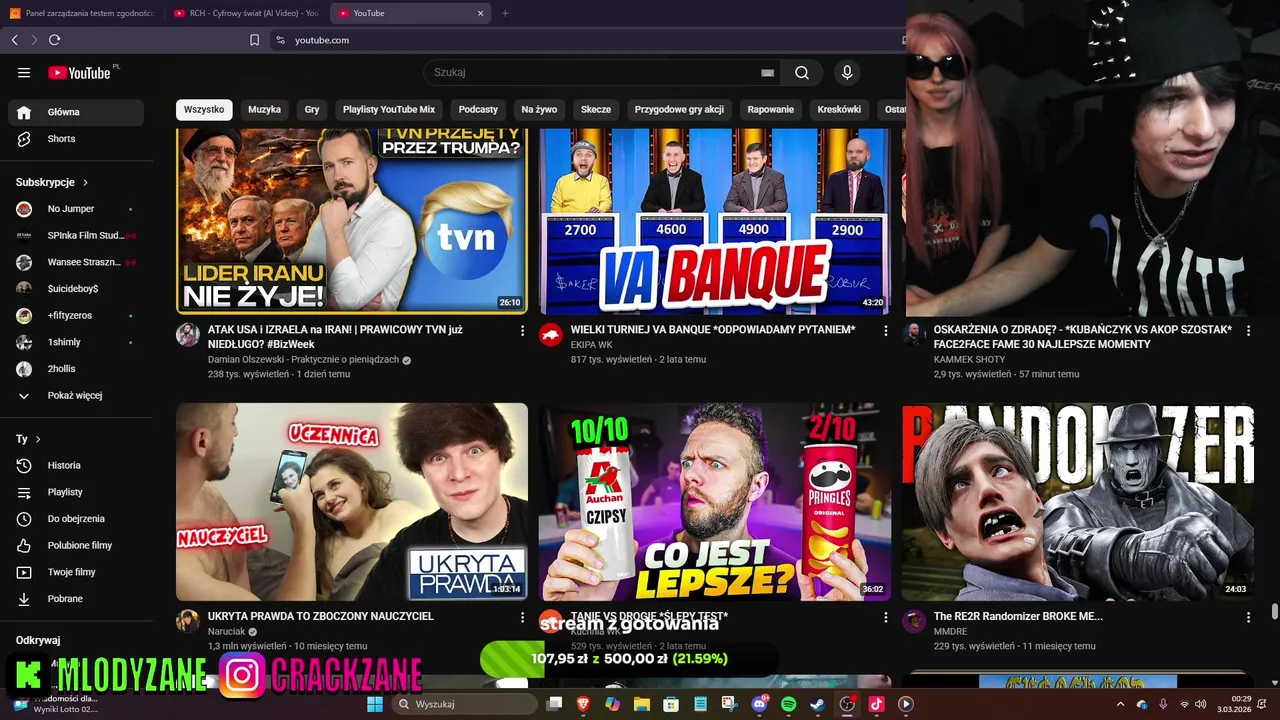Viewport: 1280px width, 720px height.
Task: Click the browser reload button
Action: tap(54, 40)
